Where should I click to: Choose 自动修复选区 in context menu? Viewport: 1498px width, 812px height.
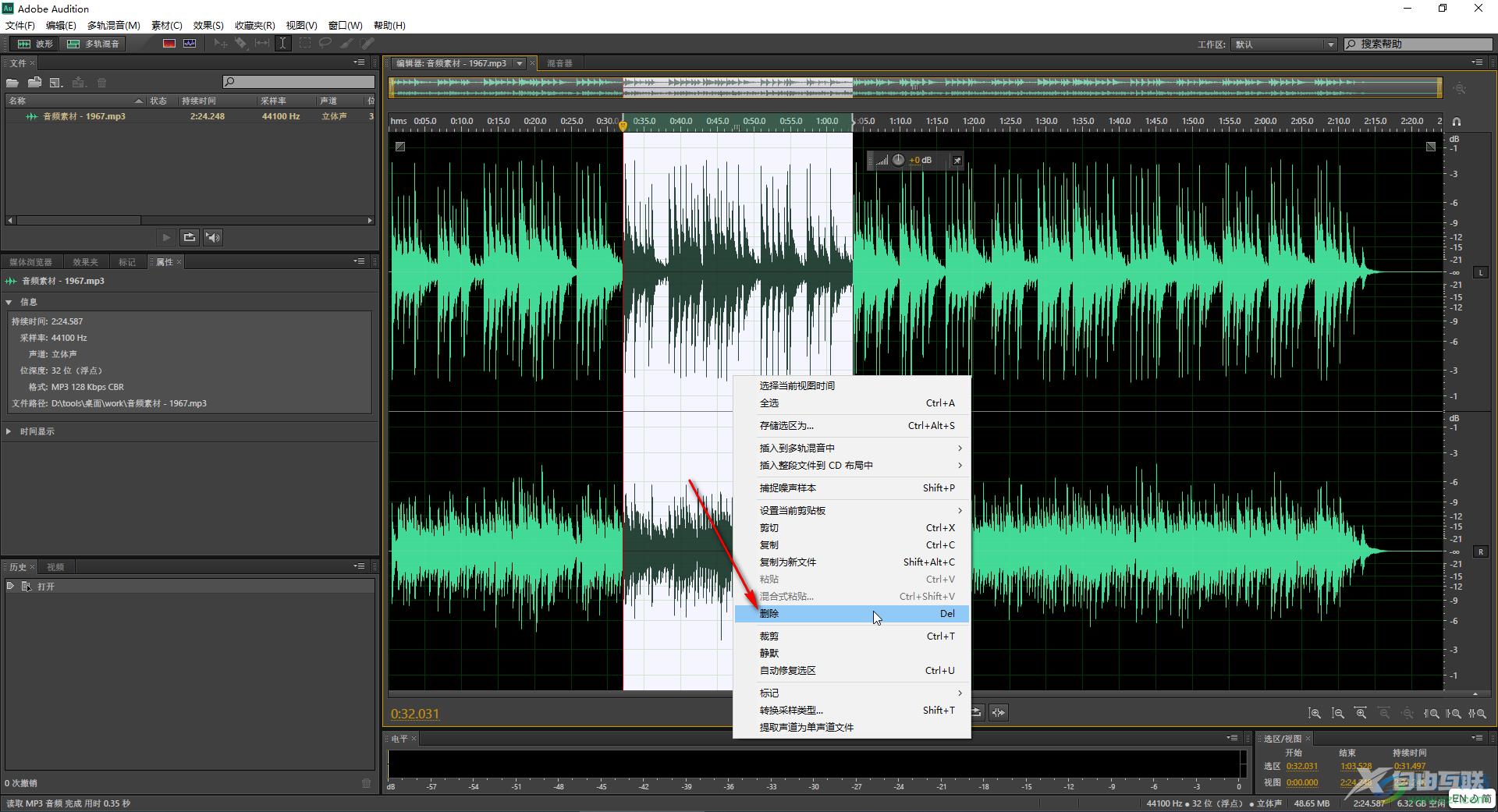pyautogui.click(x=852, y=671)
